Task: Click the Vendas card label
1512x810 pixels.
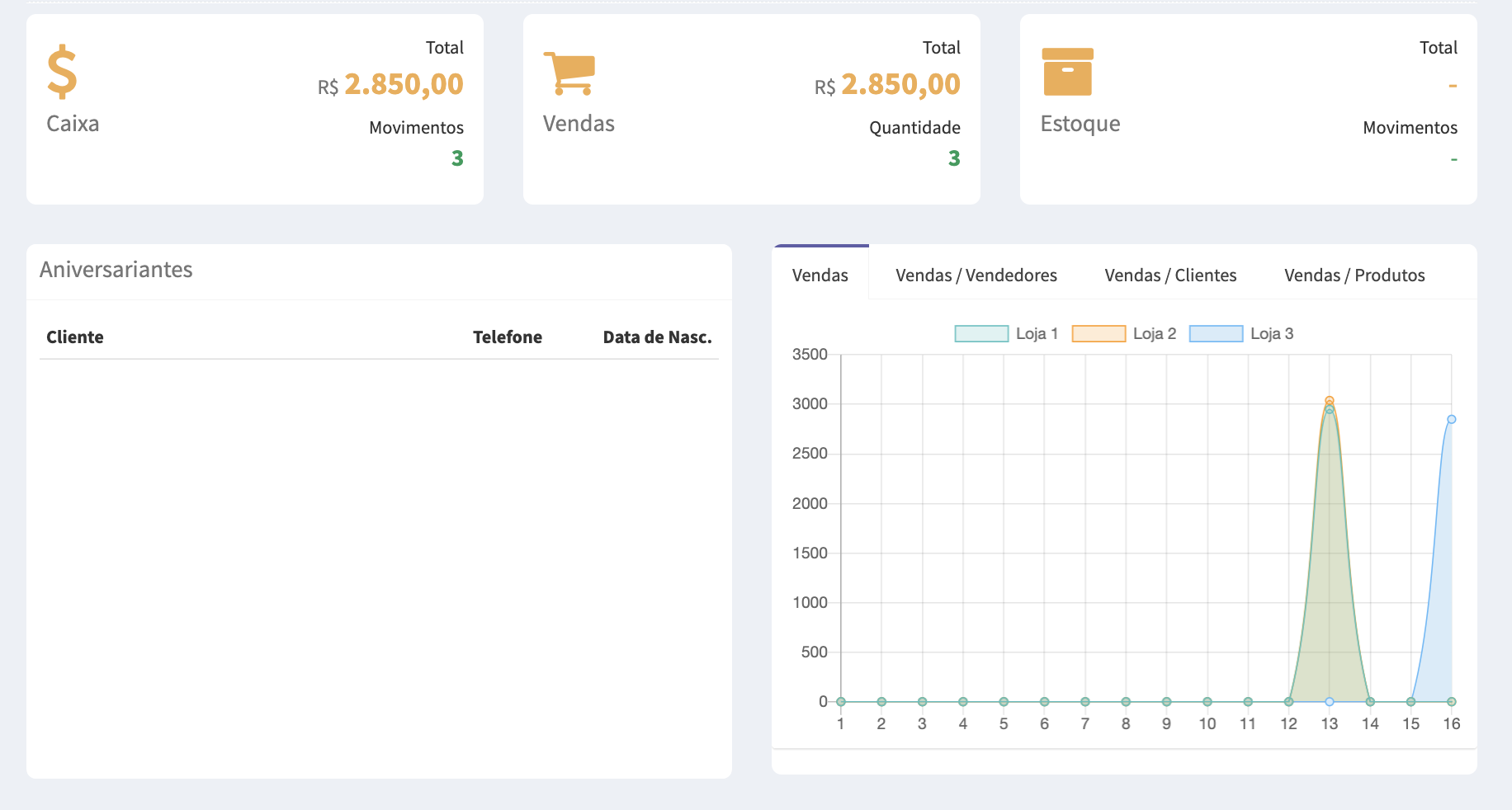Action: click(x=579, y=124)
